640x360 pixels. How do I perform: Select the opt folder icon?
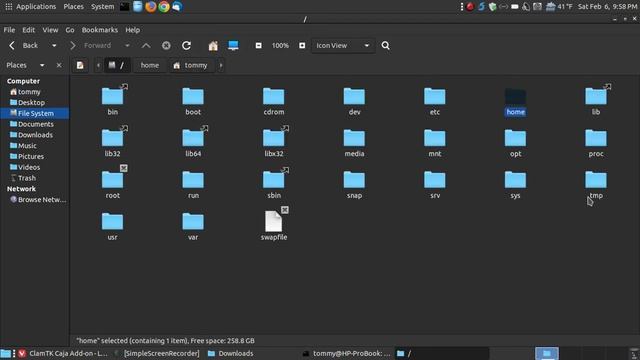tap(516, 138)
